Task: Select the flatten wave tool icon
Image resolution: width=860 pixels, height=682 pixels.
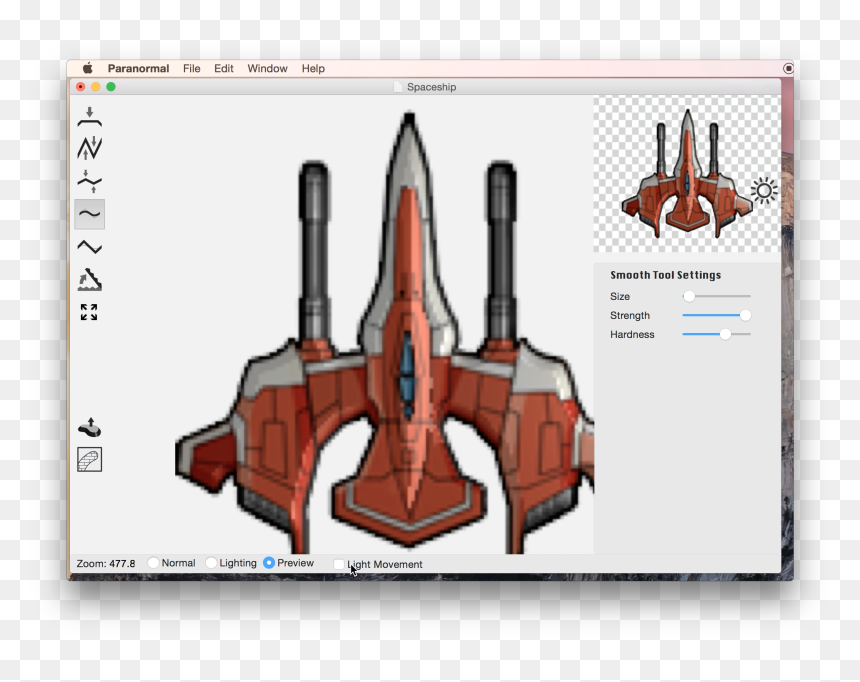Action: [x=89, y=182]
